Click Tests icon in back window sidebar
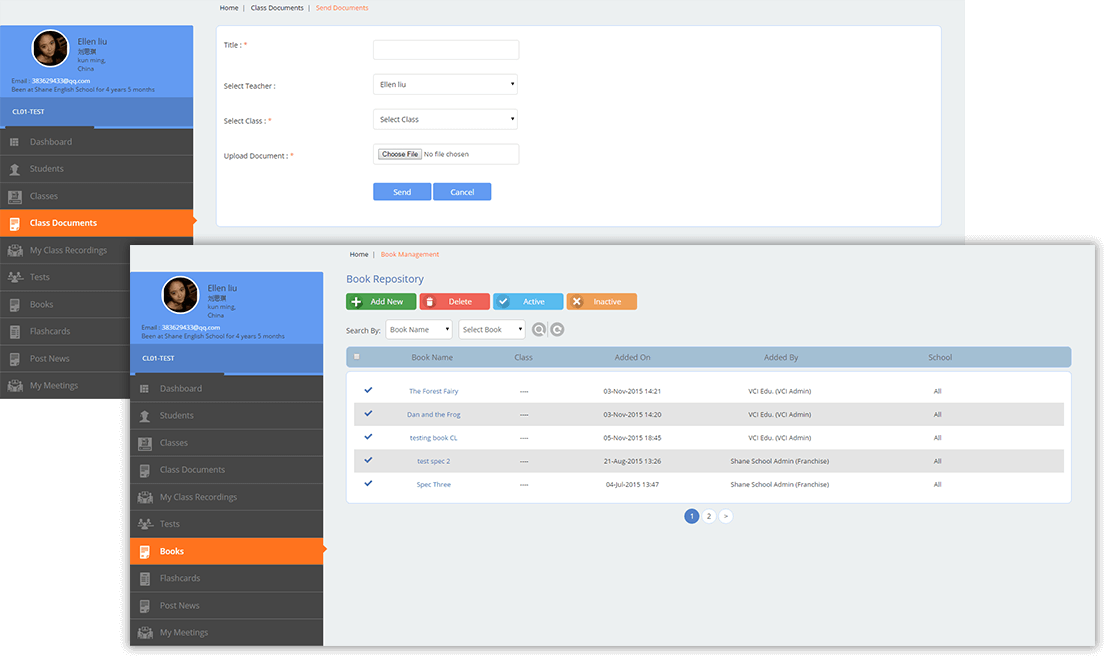Viewport: 1107px width, 658px height. [x=15, y=277]
